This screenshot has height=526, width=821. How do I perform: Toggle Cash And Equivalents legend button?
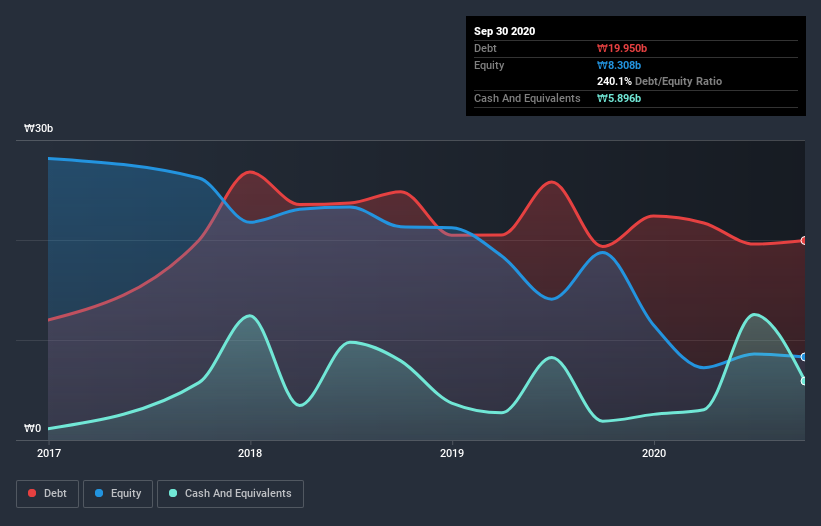(x=230, y=494)
